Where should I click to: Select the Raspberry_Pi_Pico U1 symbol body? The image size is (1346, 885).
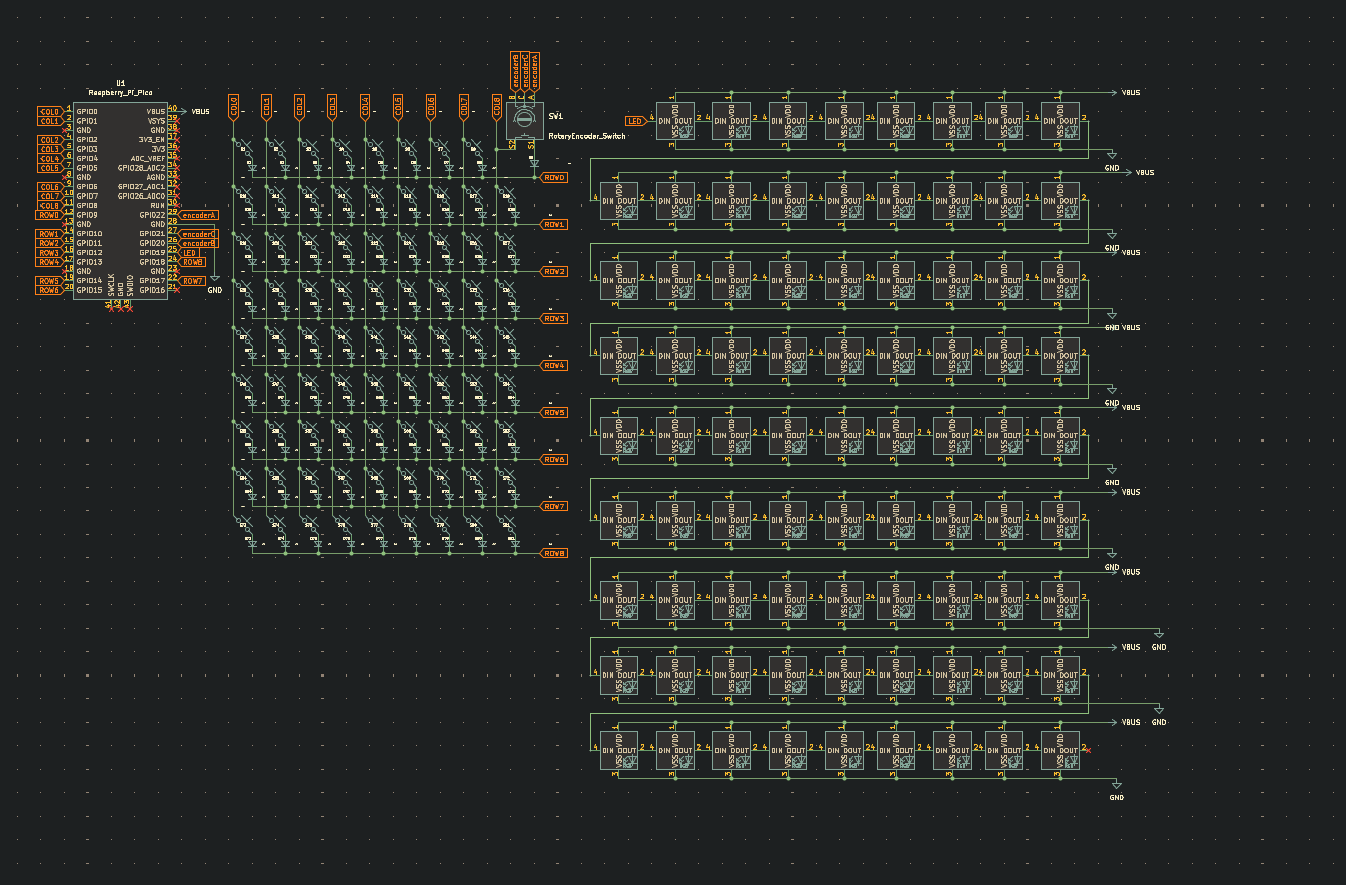tap(121, 200)
